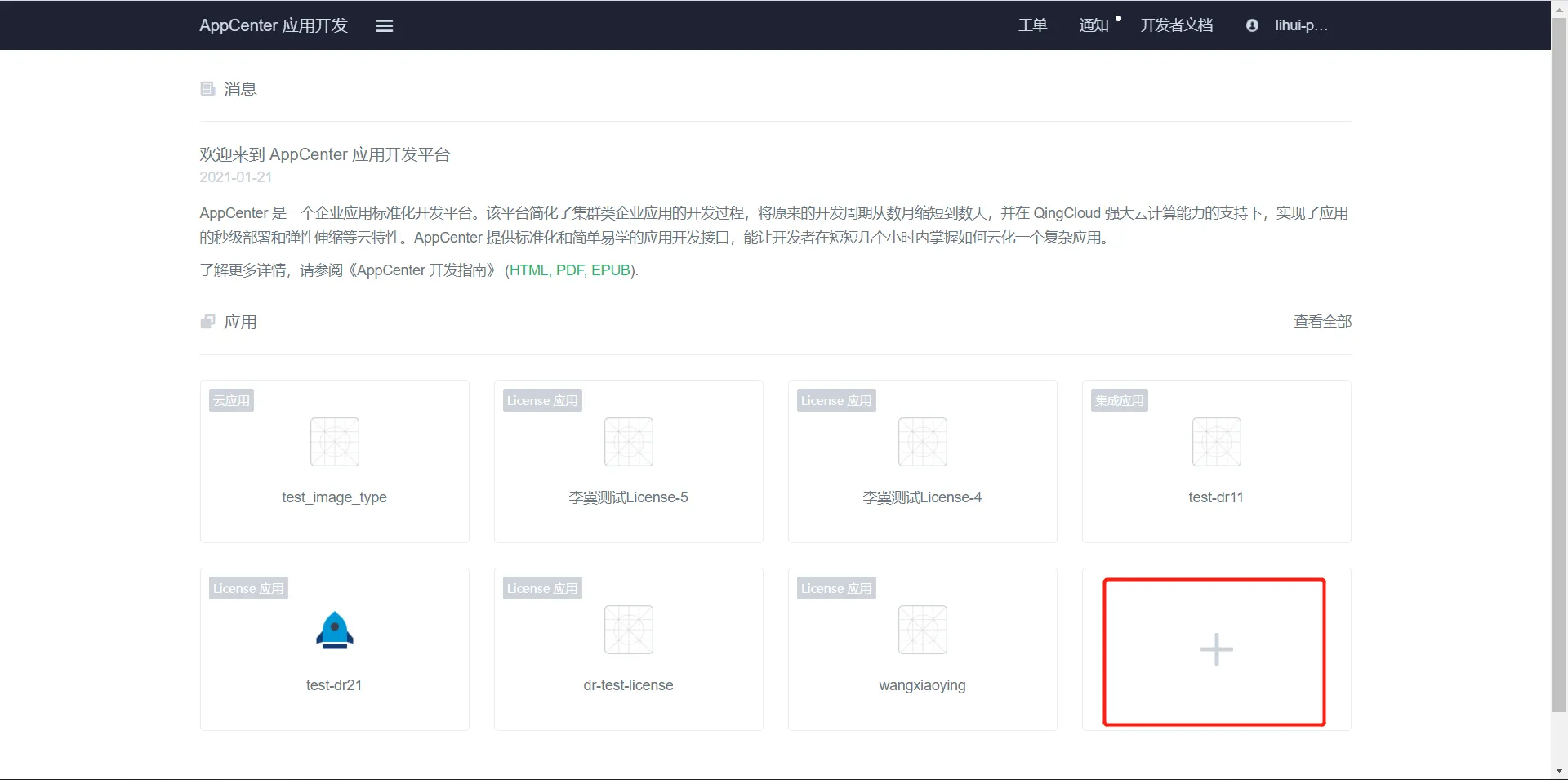Image resolution: width=1568 pixels, height=780 pixels.
Task: Click the 应用 section heading
Action: (240, 322)
